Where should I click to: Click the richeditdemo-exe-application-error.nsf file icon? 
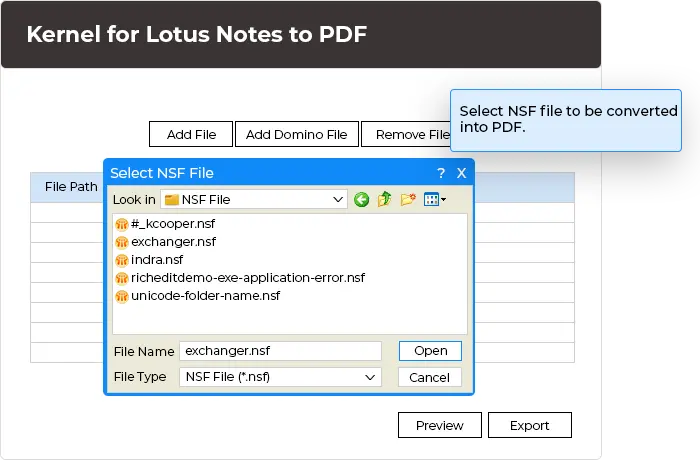(x=121, y=278)
